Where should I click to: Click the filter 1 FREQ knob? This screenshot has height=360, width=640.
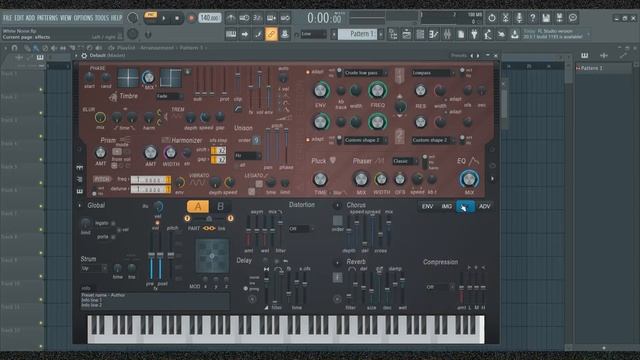coord(377,91)
